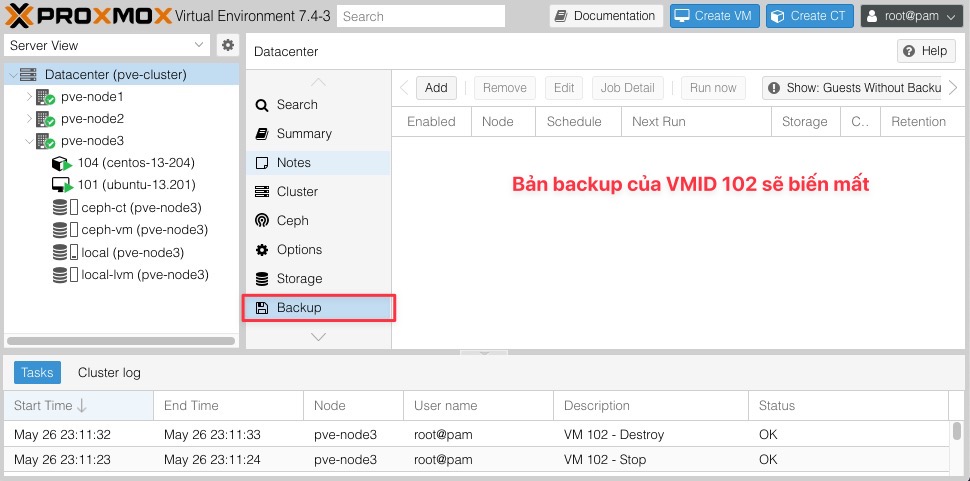
Task: Click the pve-node3 server icon
Action: pos(45,141)
